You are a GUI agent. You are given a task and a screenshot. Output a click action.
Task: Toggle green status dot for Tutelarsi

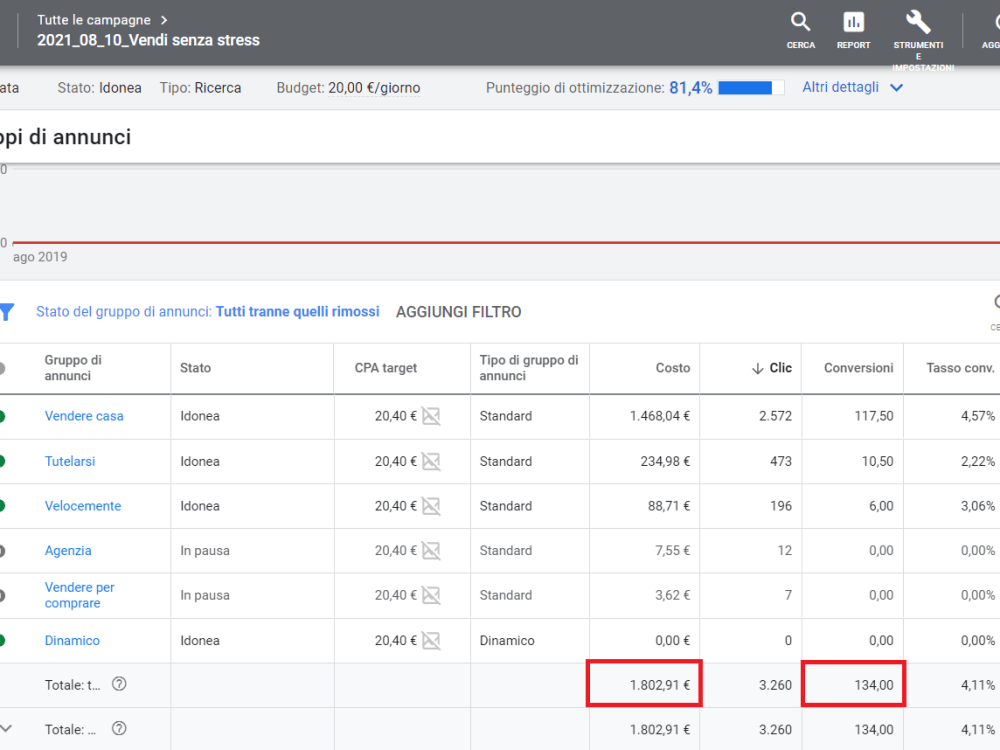point(2,461)
